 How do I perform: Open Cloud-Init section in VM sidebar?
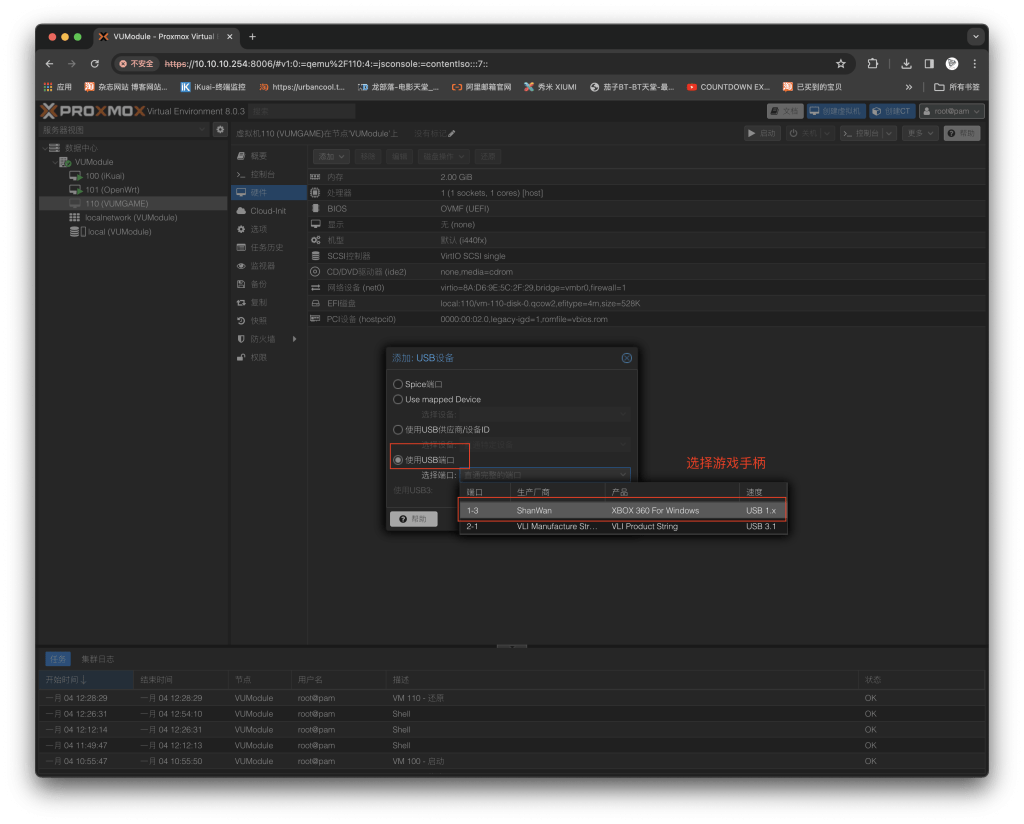(267, 211)
